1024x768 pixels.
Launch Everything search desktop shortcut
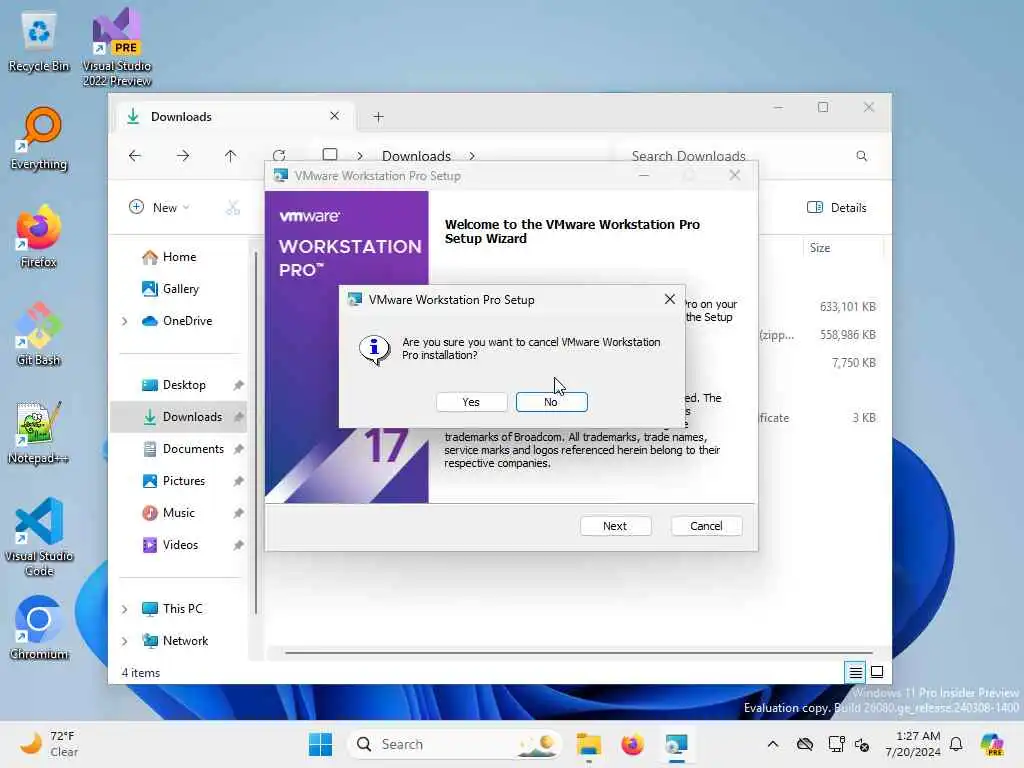[x=39, y=139]
